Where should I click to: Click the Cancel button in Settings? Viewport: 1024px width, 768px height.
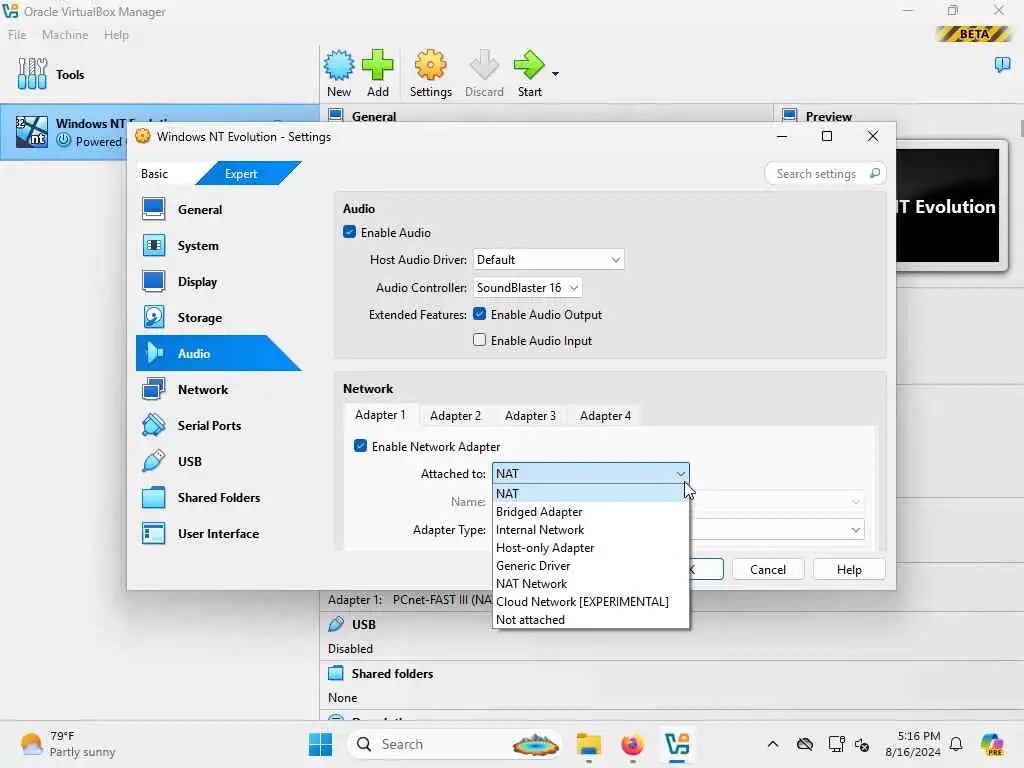[767, 569]
